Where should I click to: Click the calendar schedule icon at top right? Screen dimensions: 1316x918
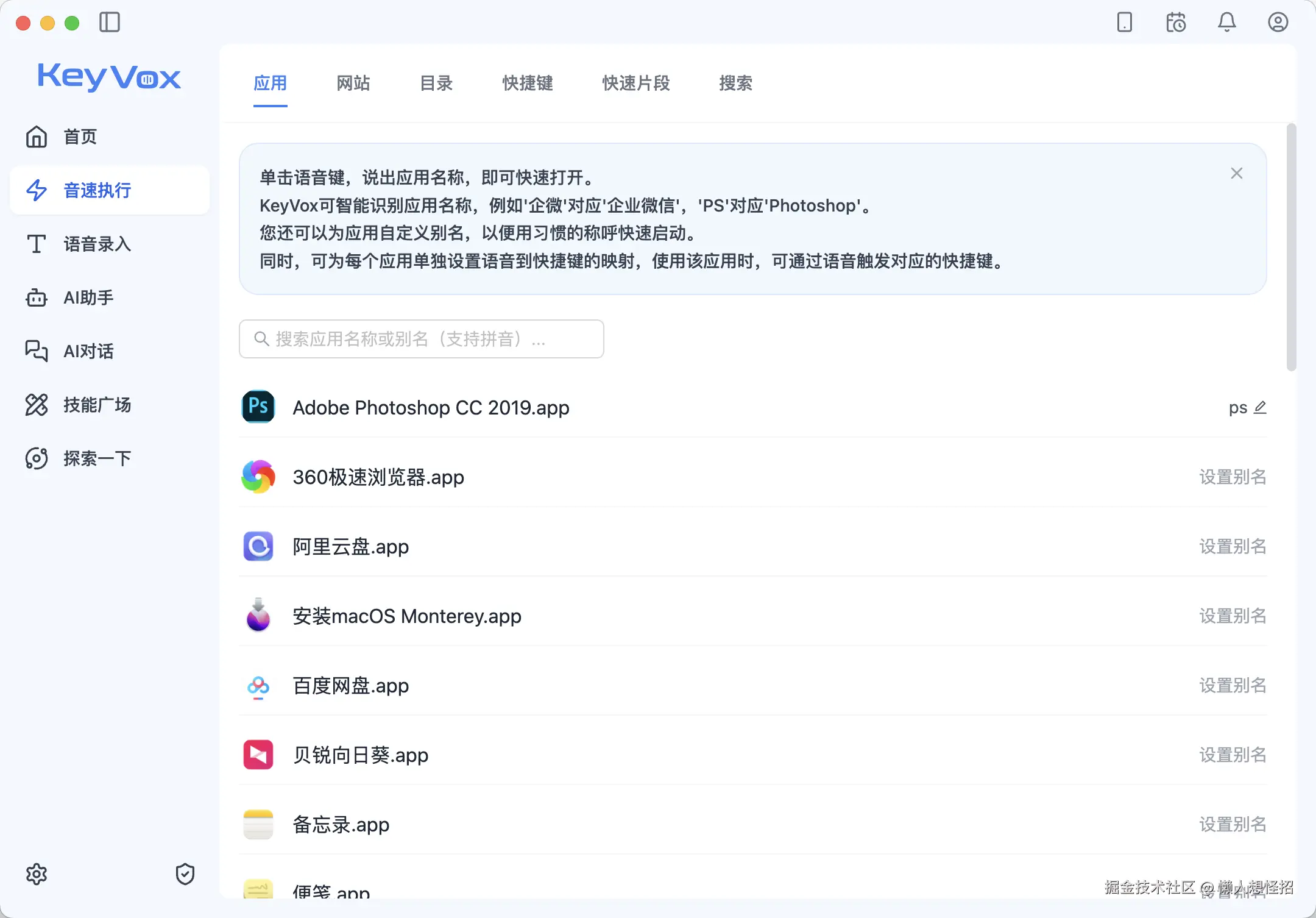pyautogui.click(x=1176, y=23)
